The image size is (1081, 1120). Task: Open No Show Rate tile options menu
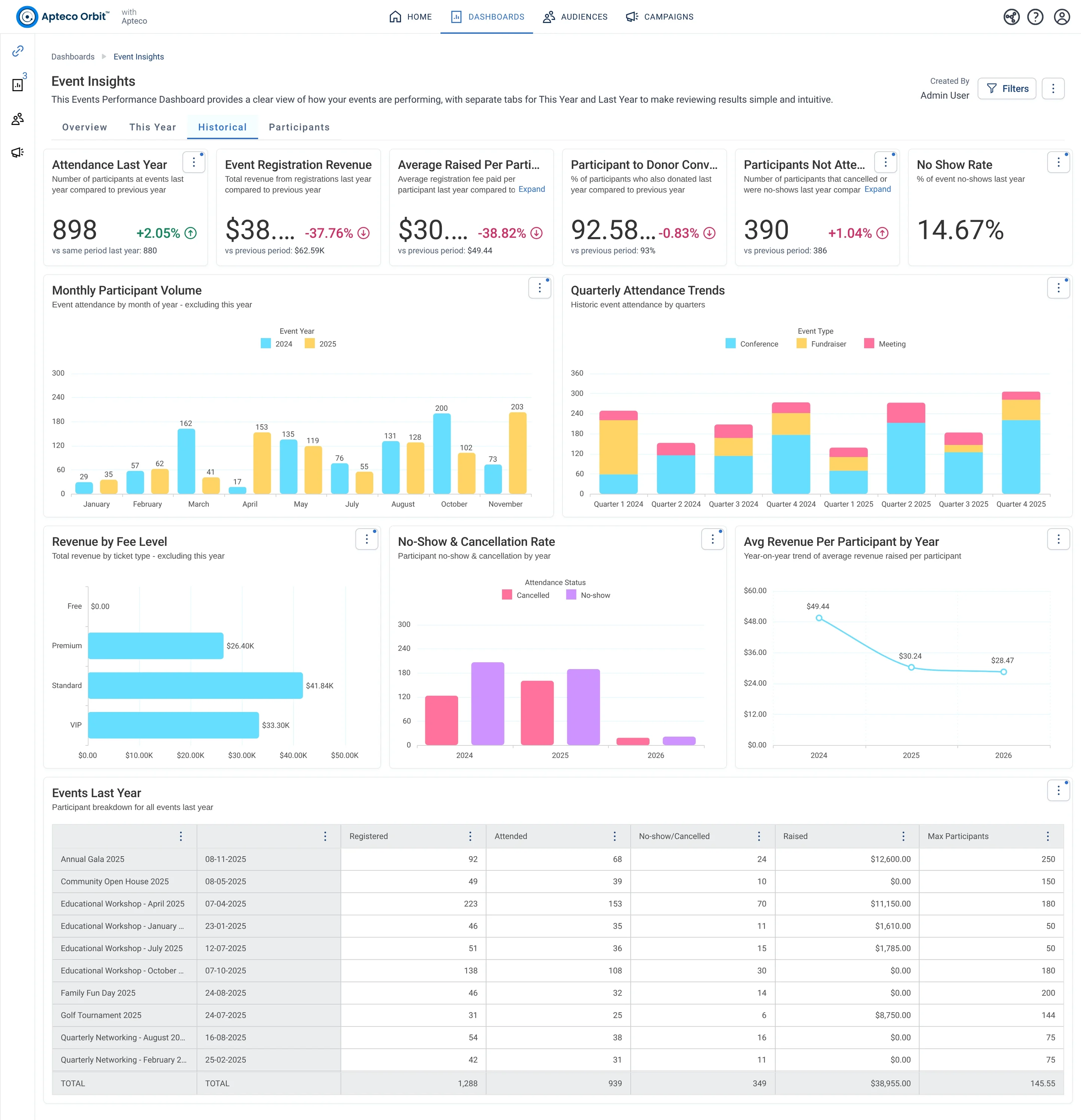(1058, 162)
